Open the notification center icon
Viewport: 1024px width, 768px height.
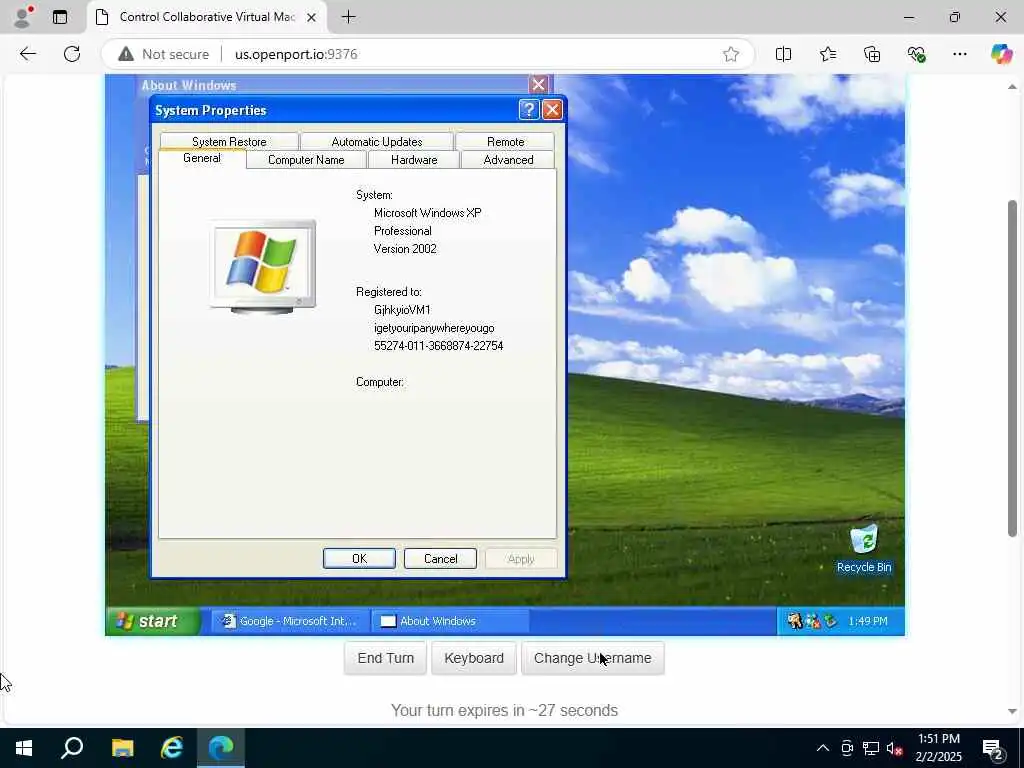[994, 749]
